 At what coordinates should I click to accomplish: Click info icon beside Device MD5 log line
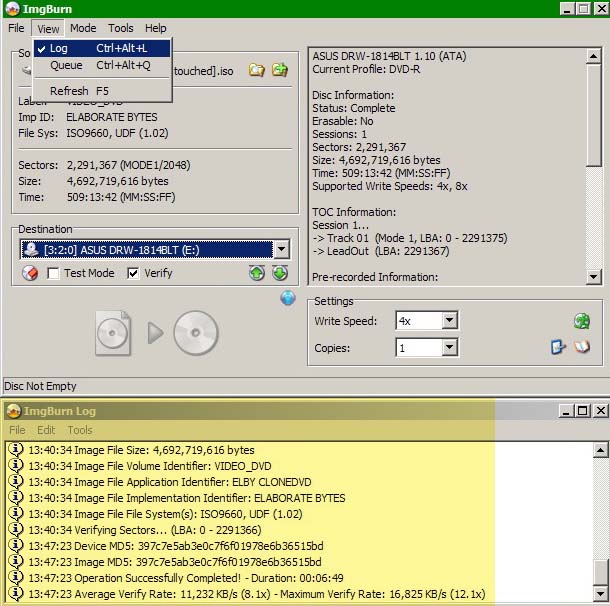tap(16, 545)
